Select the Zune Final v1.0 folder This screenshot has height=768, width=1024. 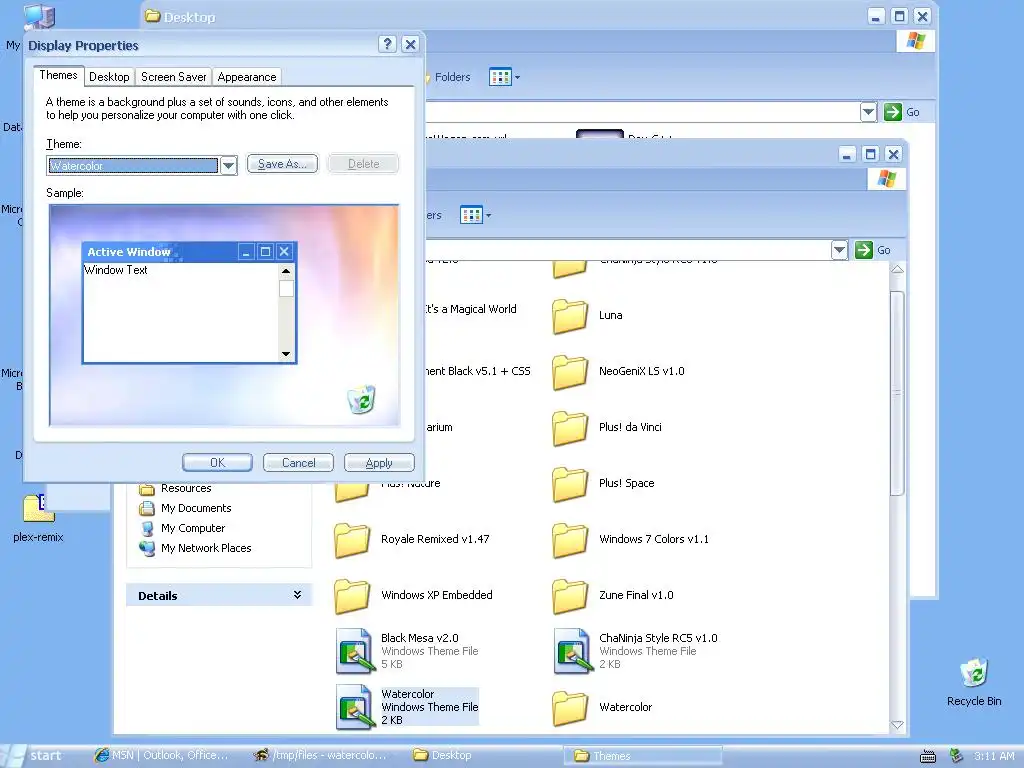click(613, 596)
